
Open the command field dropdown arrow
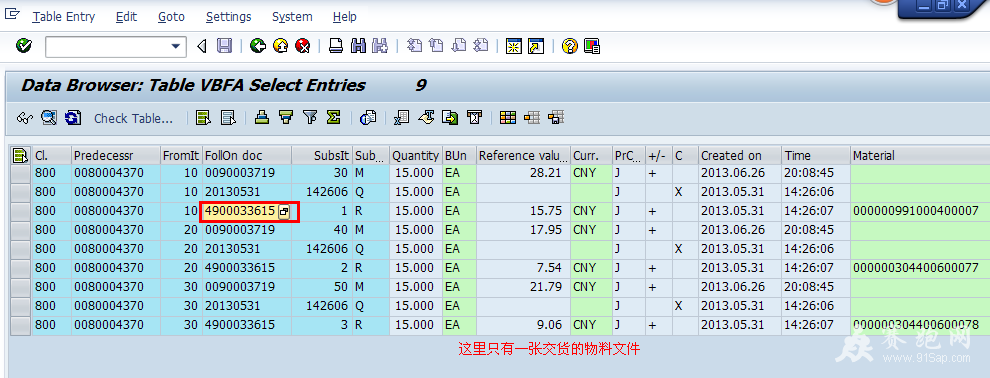point(176,47)
